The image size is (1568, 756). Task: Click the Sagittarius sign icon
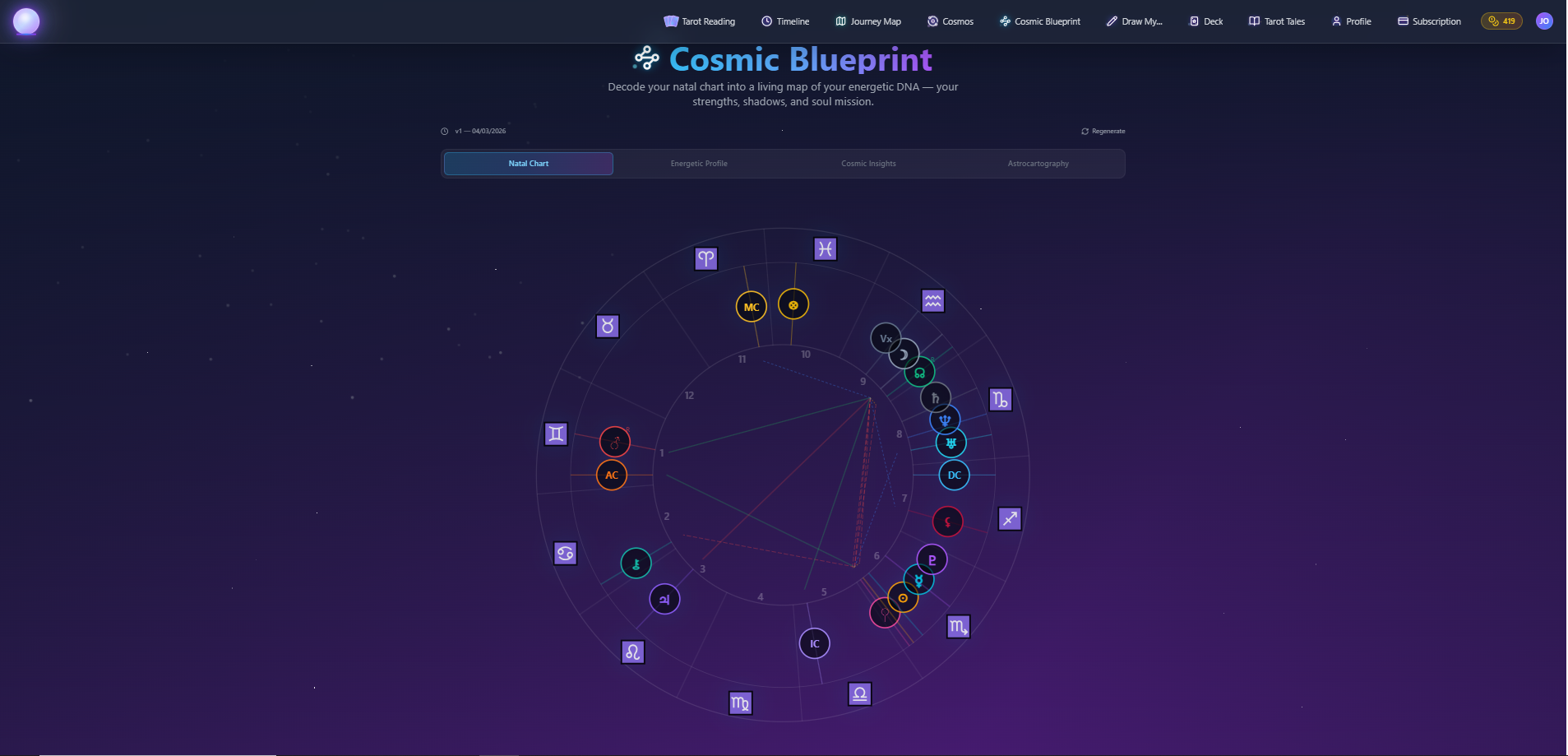click(1010, 519)
